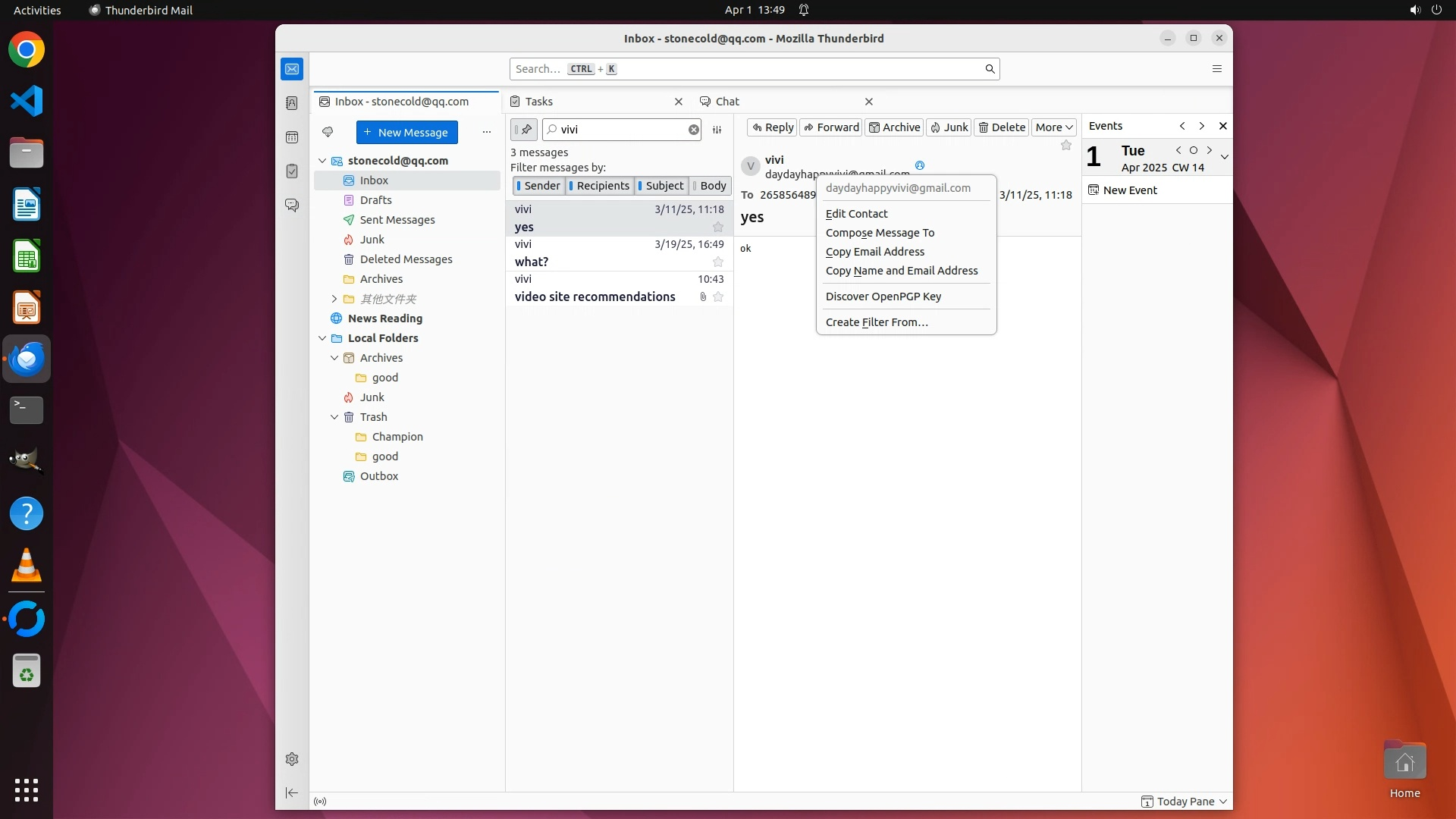This screenshot has height=819, width=1456.
Task: Toggle the Body filter button
Action: 710,186
